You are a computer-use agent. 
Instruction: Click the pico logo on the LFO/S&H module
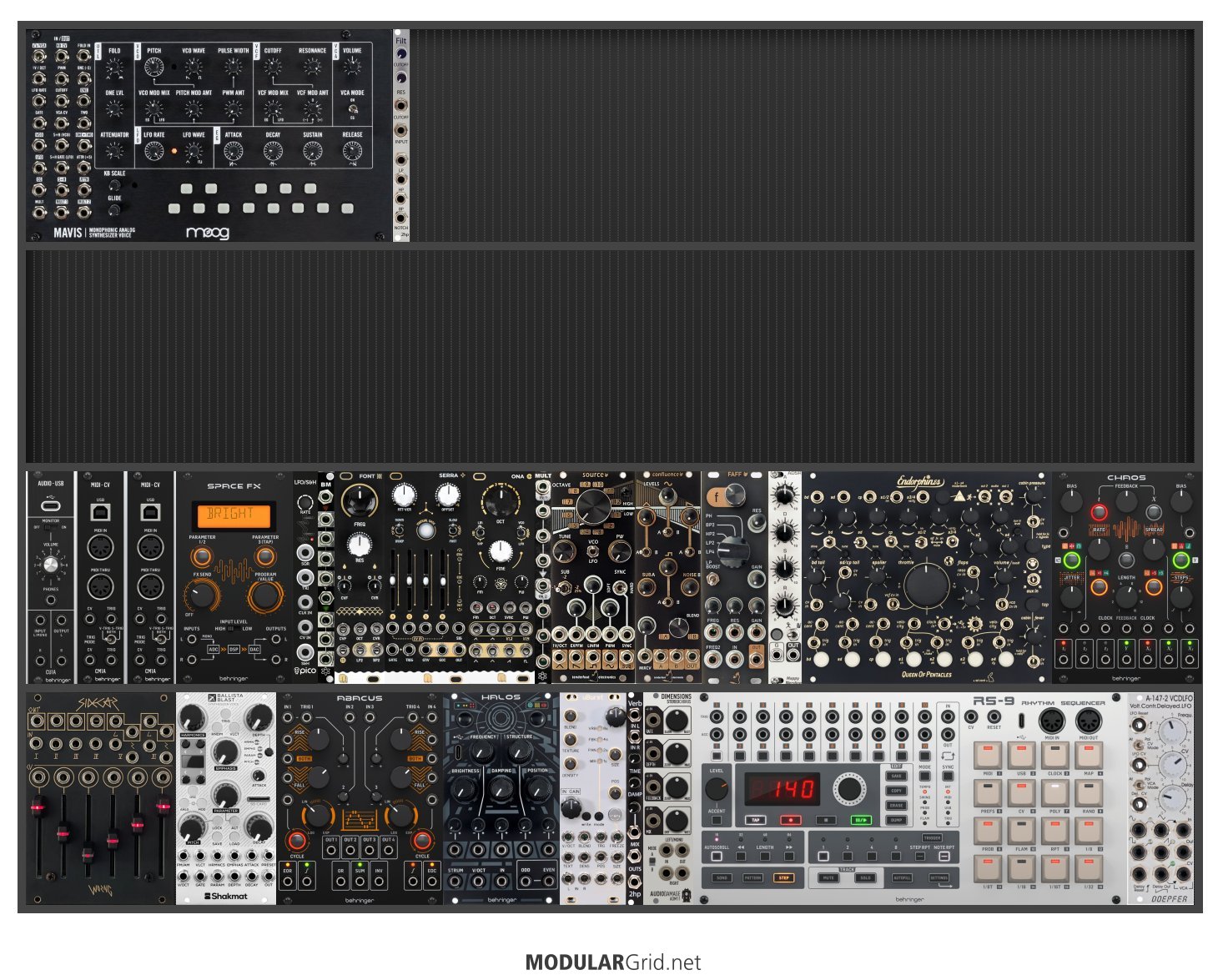[305, 670]
